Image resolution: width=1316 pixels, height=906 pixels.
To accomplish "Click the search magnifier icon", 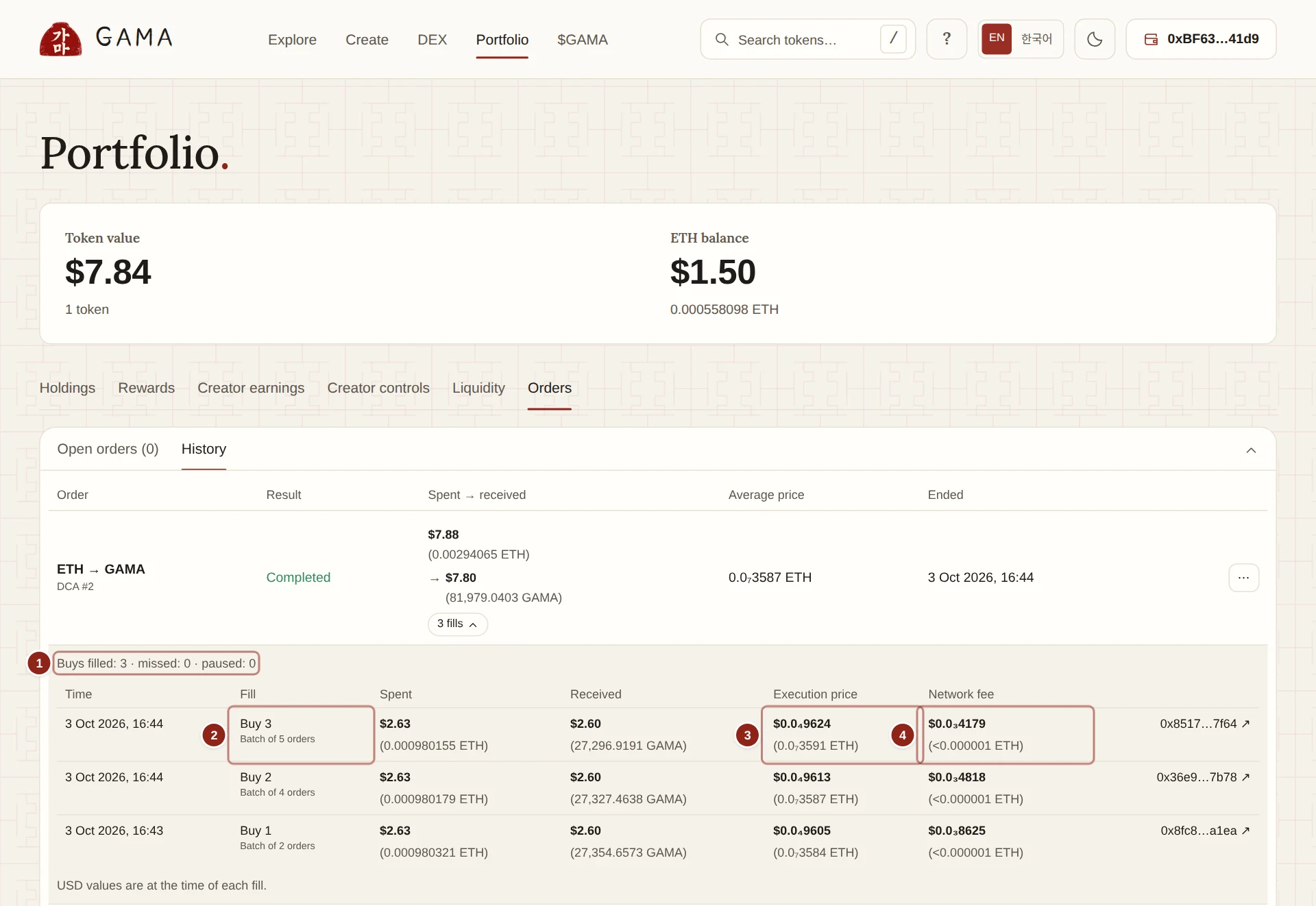I will pos(722,40).
